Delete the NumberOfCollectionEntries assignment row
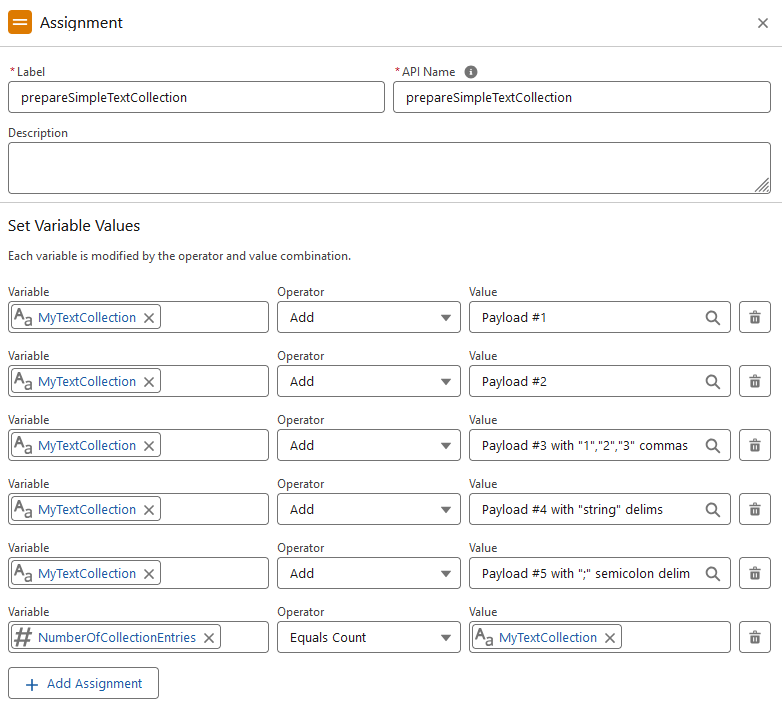 [755, 637]
